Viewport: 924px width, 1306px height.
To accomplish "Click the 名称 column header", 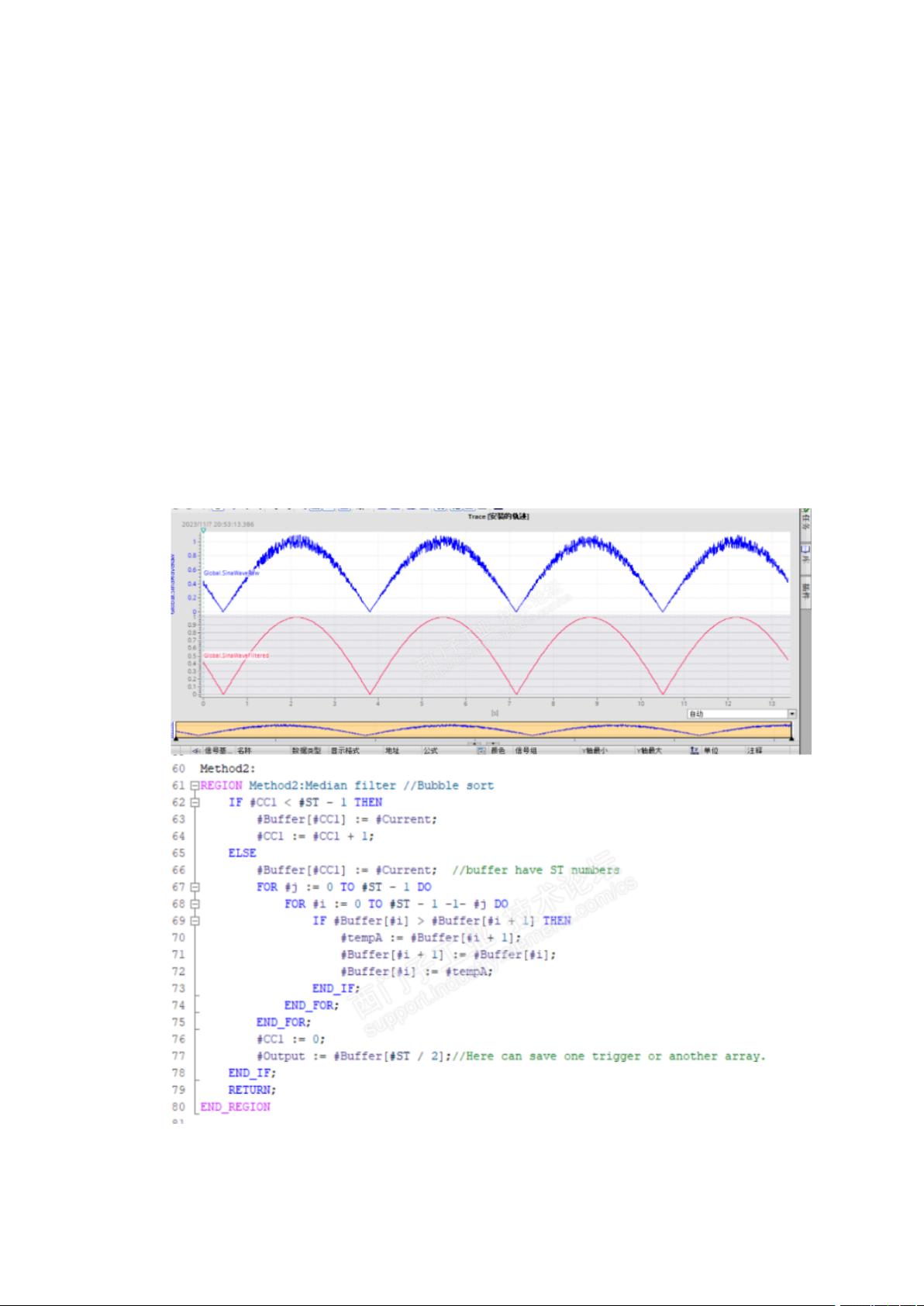I will [245, 750].
